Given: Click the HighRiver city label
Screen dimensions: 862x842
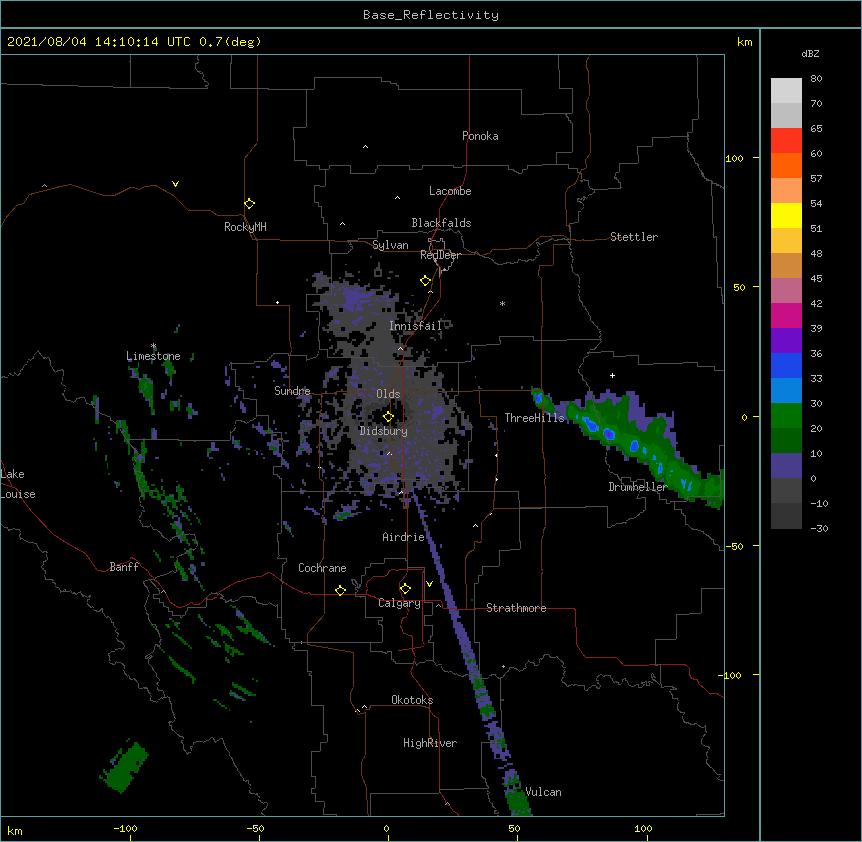Looking at the screenshot, I should (430, 743).
